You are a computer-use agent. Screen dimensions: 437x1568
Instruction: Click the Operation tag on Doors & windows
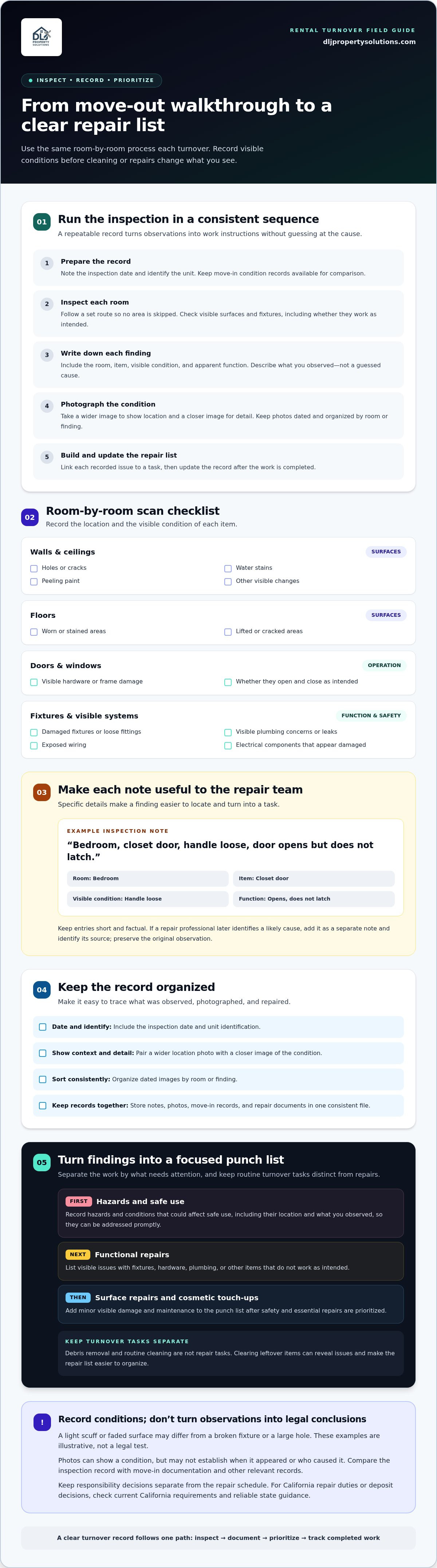[384, 665]
